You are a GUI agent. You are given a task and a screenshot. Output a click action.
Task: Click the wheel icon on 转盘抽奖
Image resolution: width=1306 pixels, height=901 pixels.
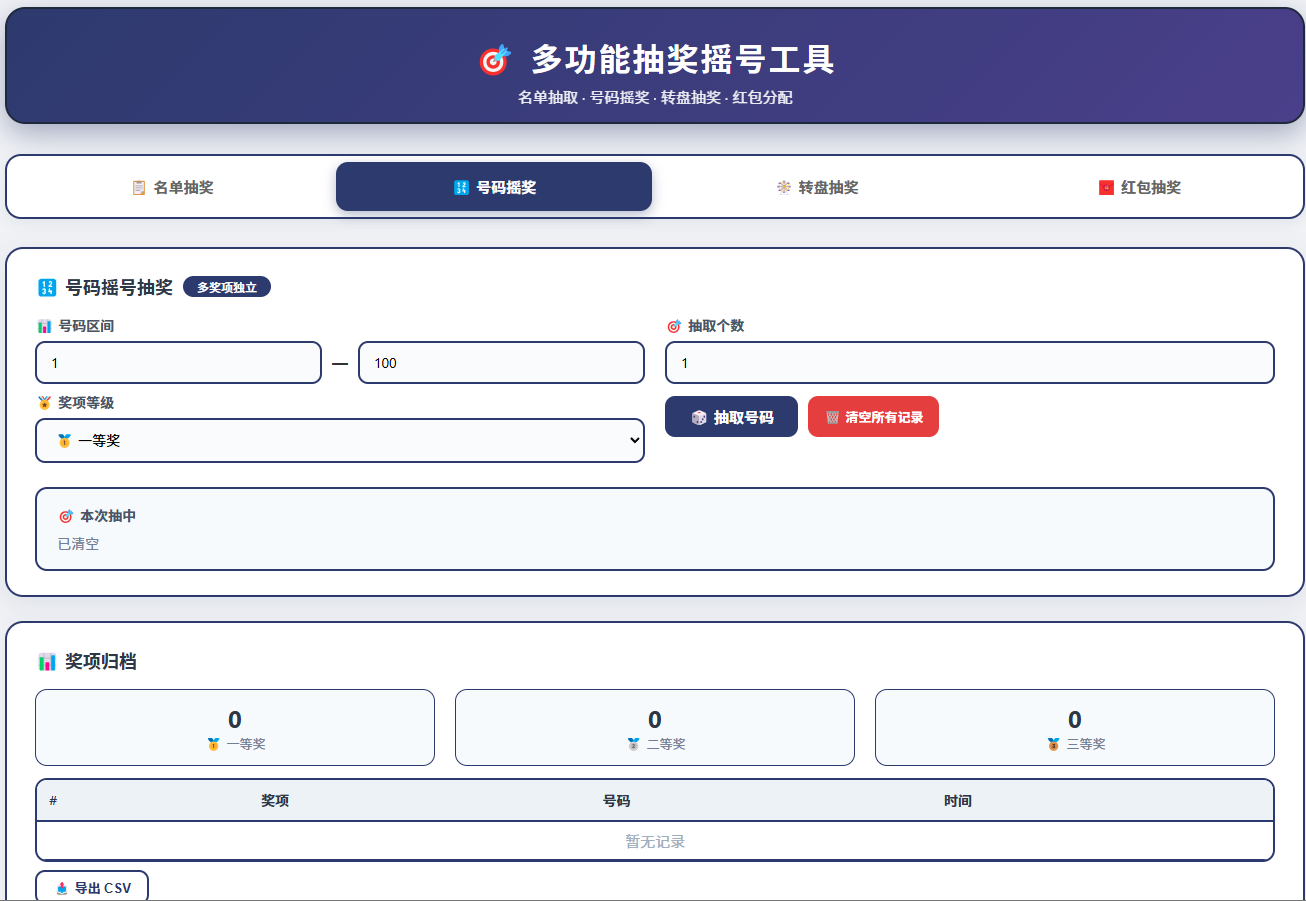click(784, 187)
